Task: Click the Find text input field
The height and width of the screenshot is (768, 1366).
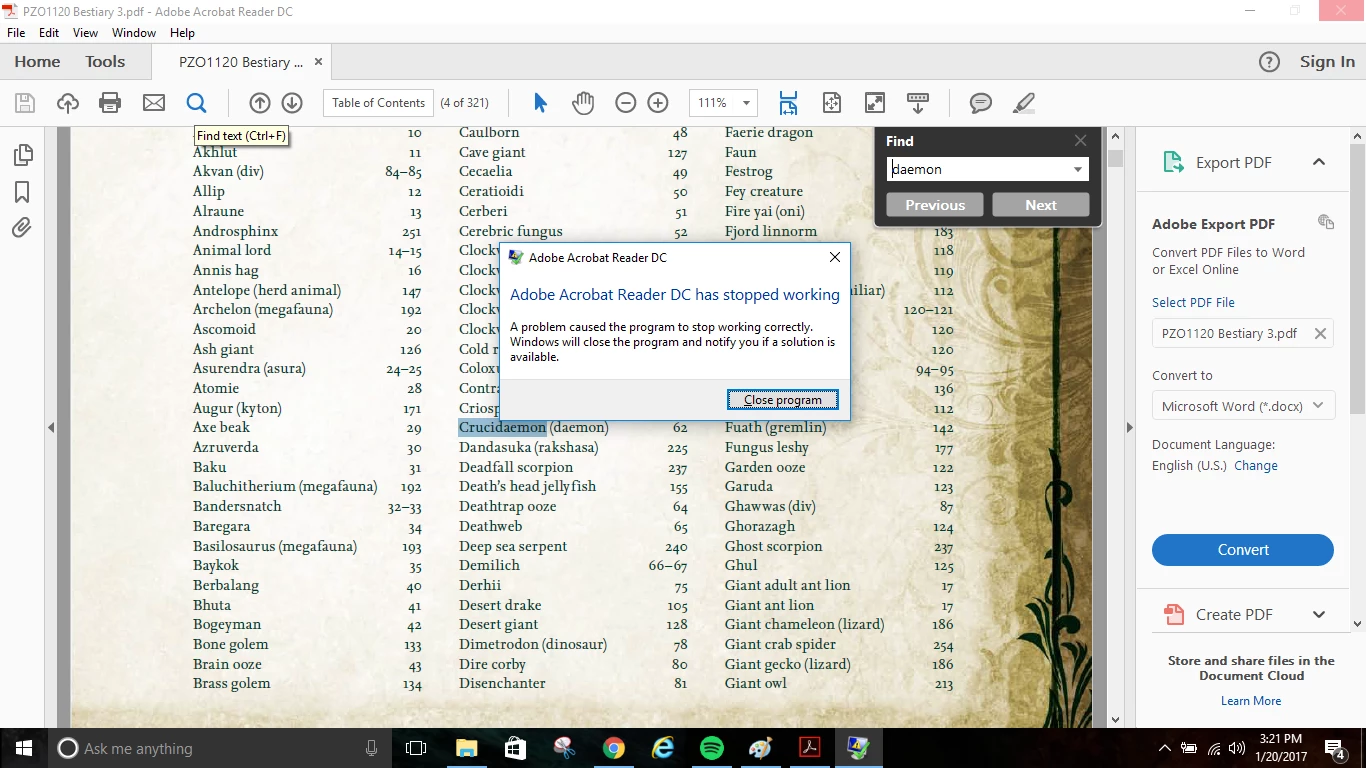Action: pyautogui.click(x=977, y=170)
